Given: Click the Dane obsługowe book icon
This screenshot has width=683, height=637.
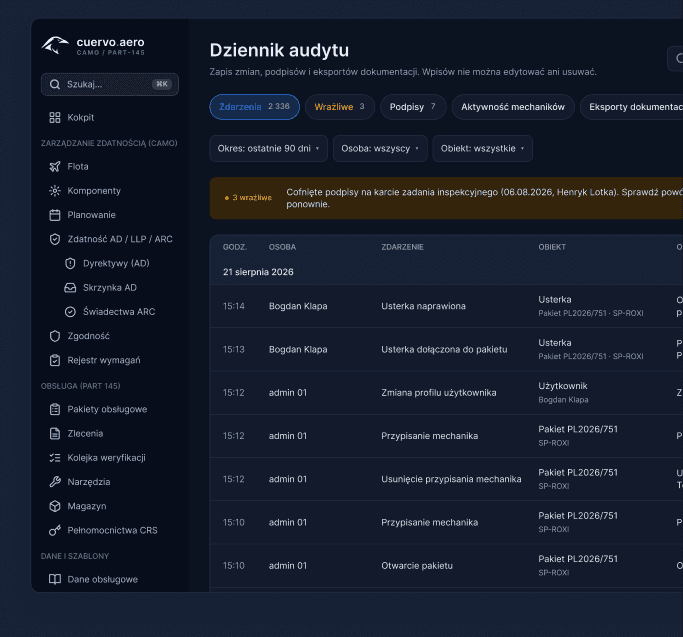Looking at the screenshot, I should [x=55, y=579].
